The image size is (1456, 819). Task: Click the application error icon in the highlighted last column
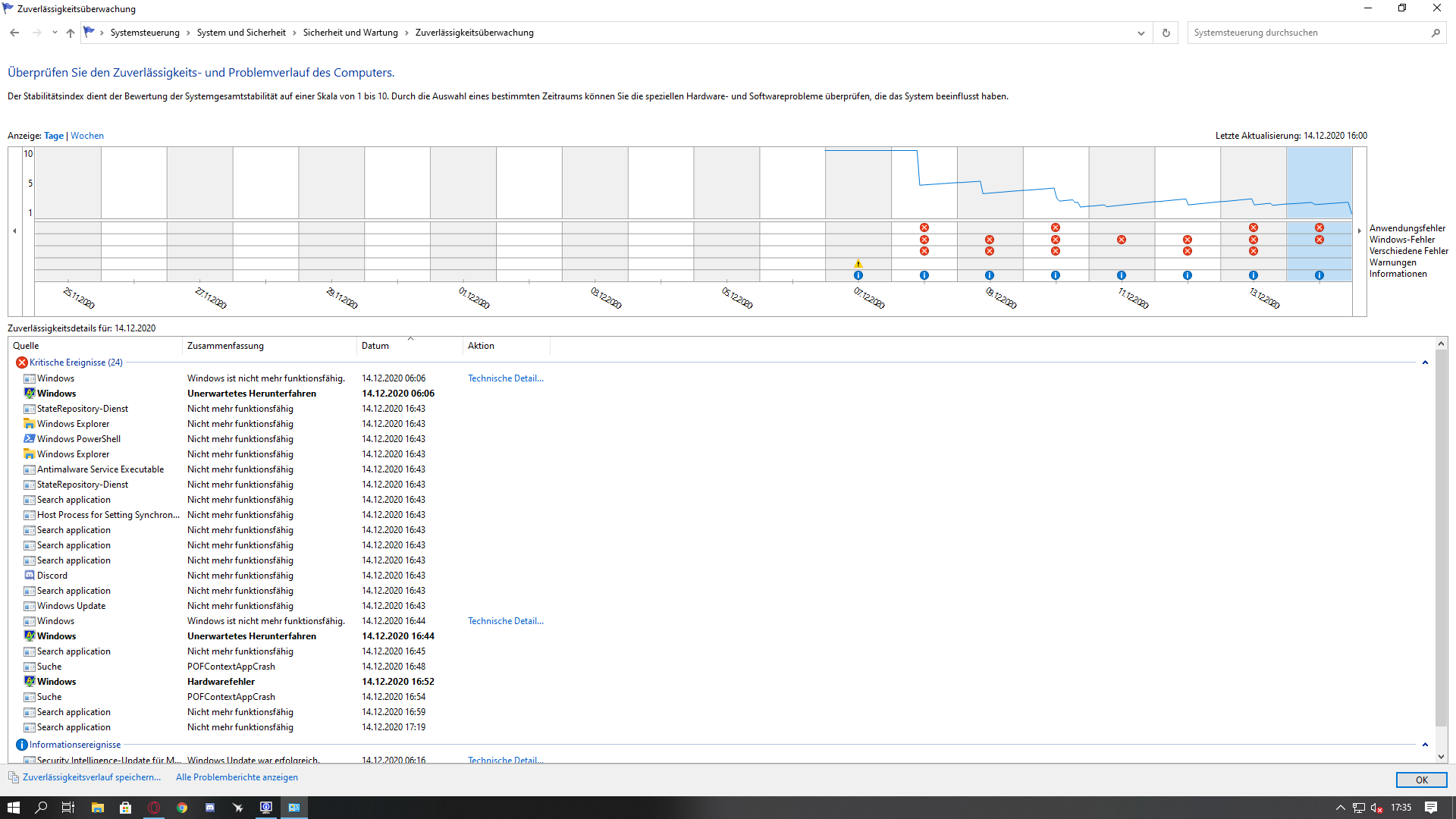pos(1319,227)
